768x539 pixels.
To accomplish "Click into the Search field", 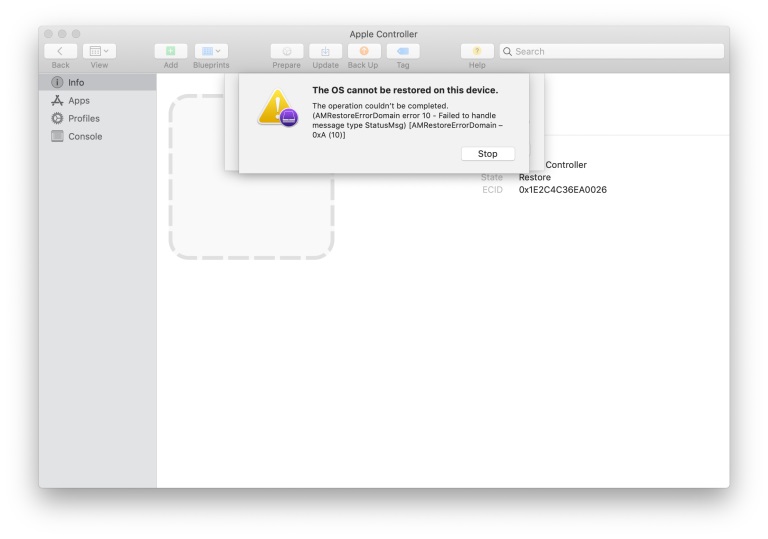I will 612,51.
